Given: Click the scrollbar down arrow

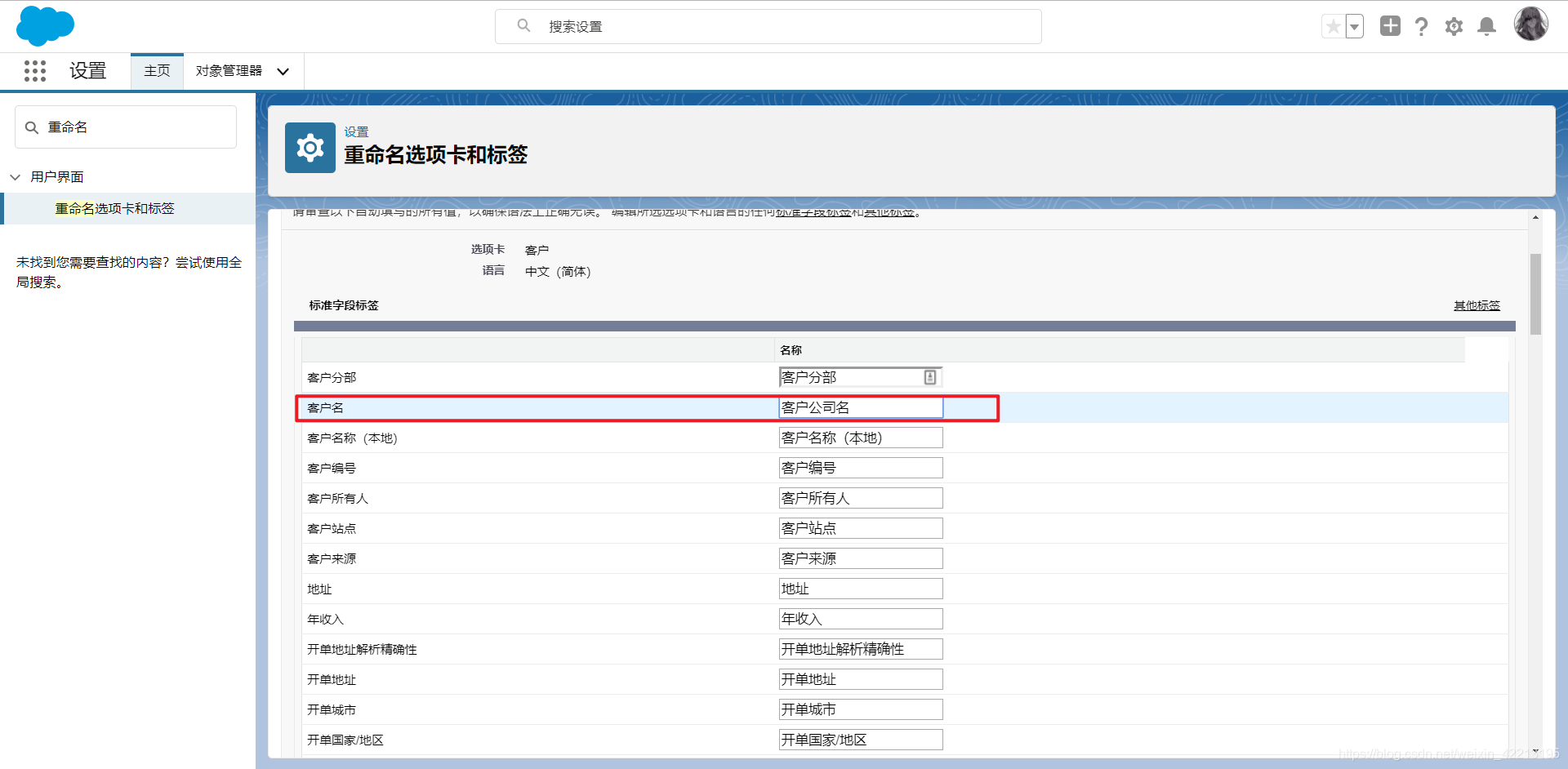Looking at the screenshot, I should (x=1535, y=751).
